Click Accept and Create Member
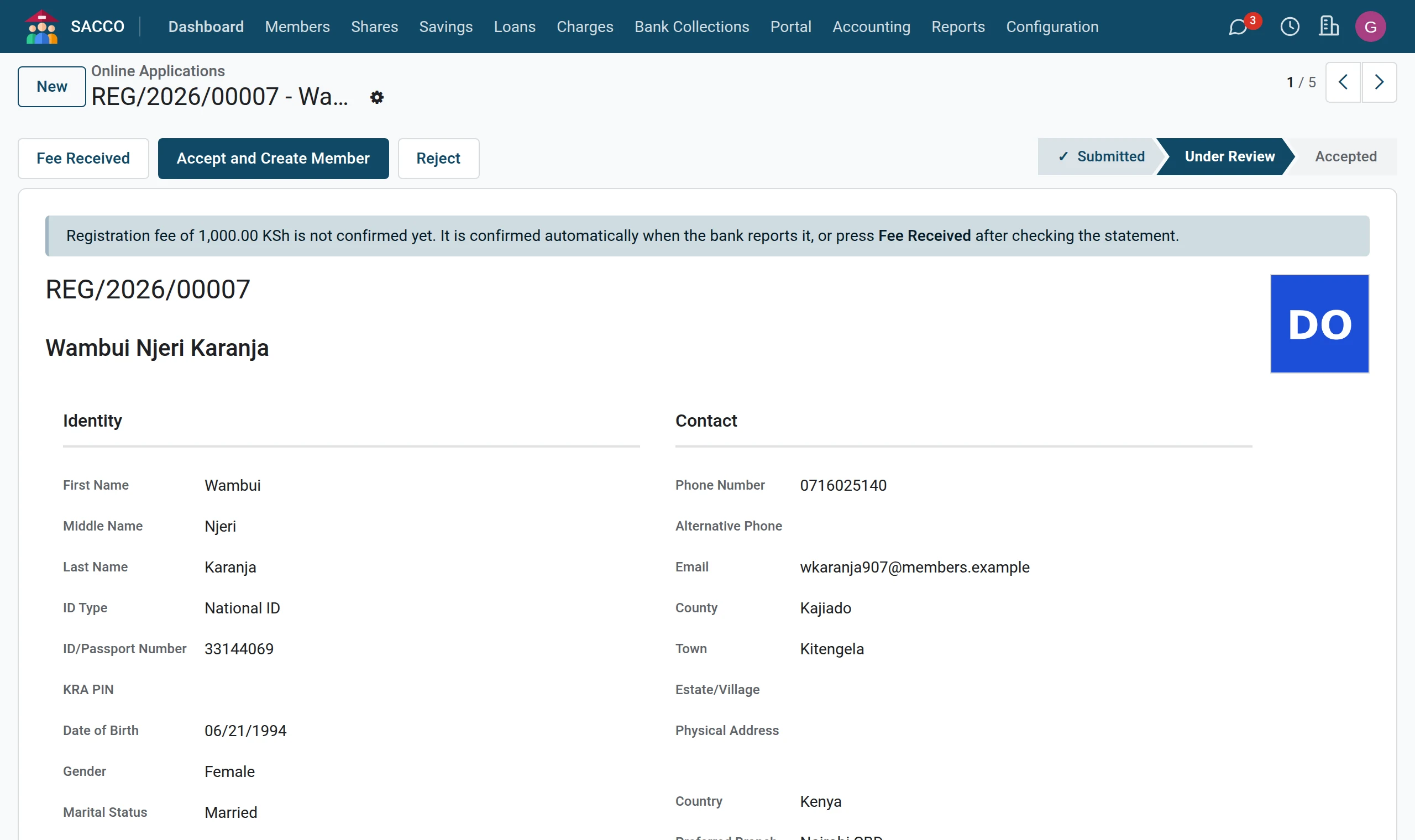The height and width of the screenshot is (840, 1415). click(273, 159)
